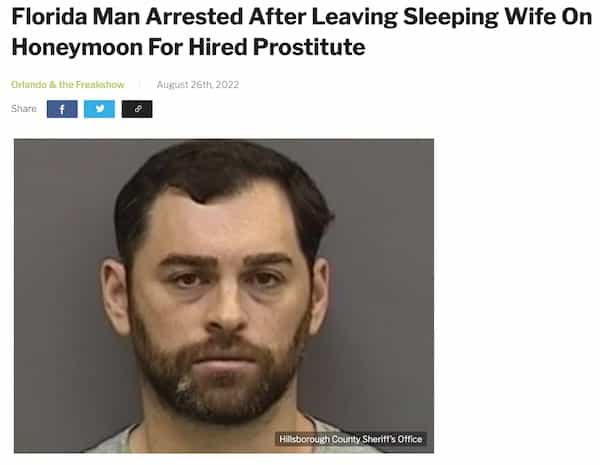Click the "Florida Man Arrested" headline
Viewport: 600px width, 465px height.
pyautogui.click(x=302, y=32)
